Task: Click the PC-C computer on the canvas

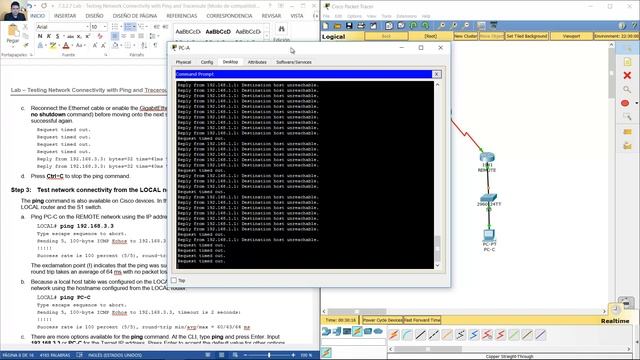Action: pyautogui.click(x=489, y=235)
